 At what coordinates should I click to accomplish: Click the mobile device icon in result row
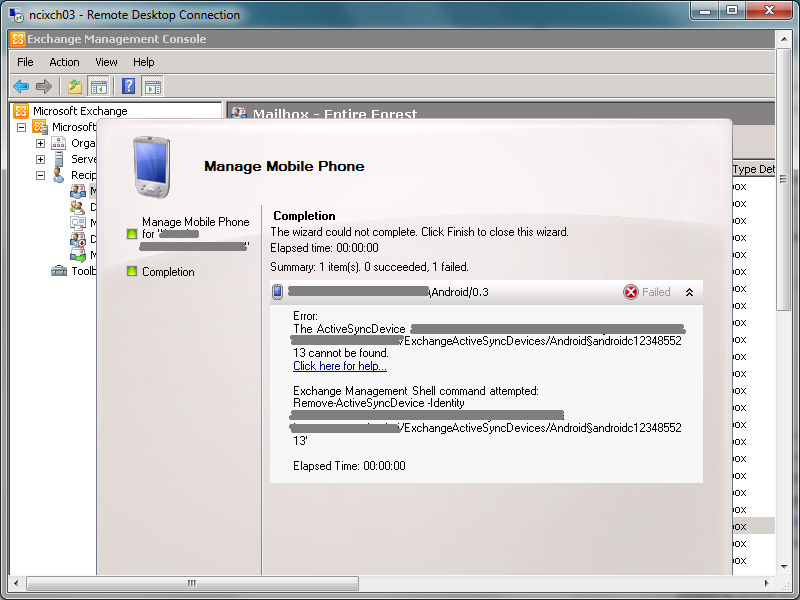pos(277,292)
